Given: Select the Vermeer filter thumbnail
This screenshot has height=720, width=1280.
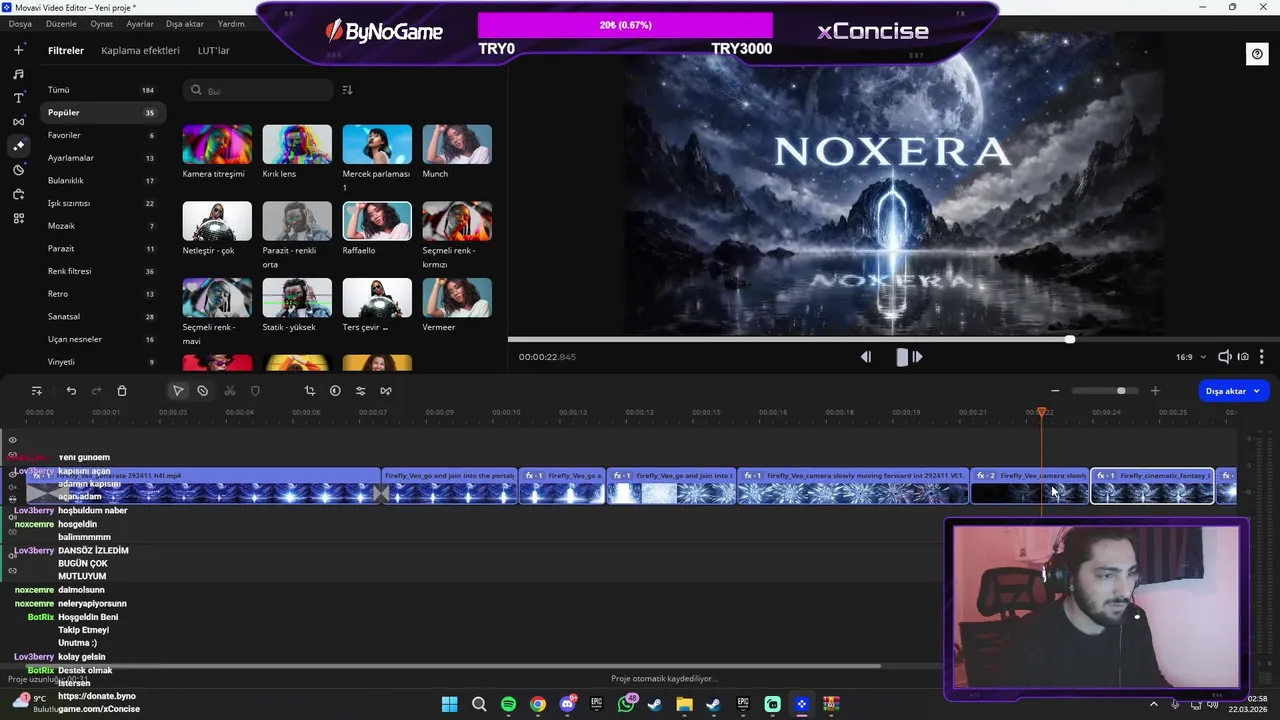Looking at the screenshot, I should tap(457, 298).
